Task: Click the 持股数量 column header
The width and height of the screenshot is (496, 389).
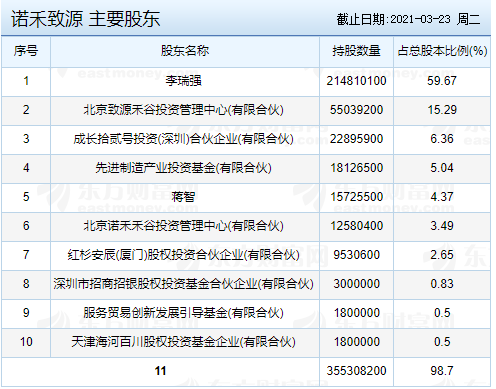Action: point(356,51)
